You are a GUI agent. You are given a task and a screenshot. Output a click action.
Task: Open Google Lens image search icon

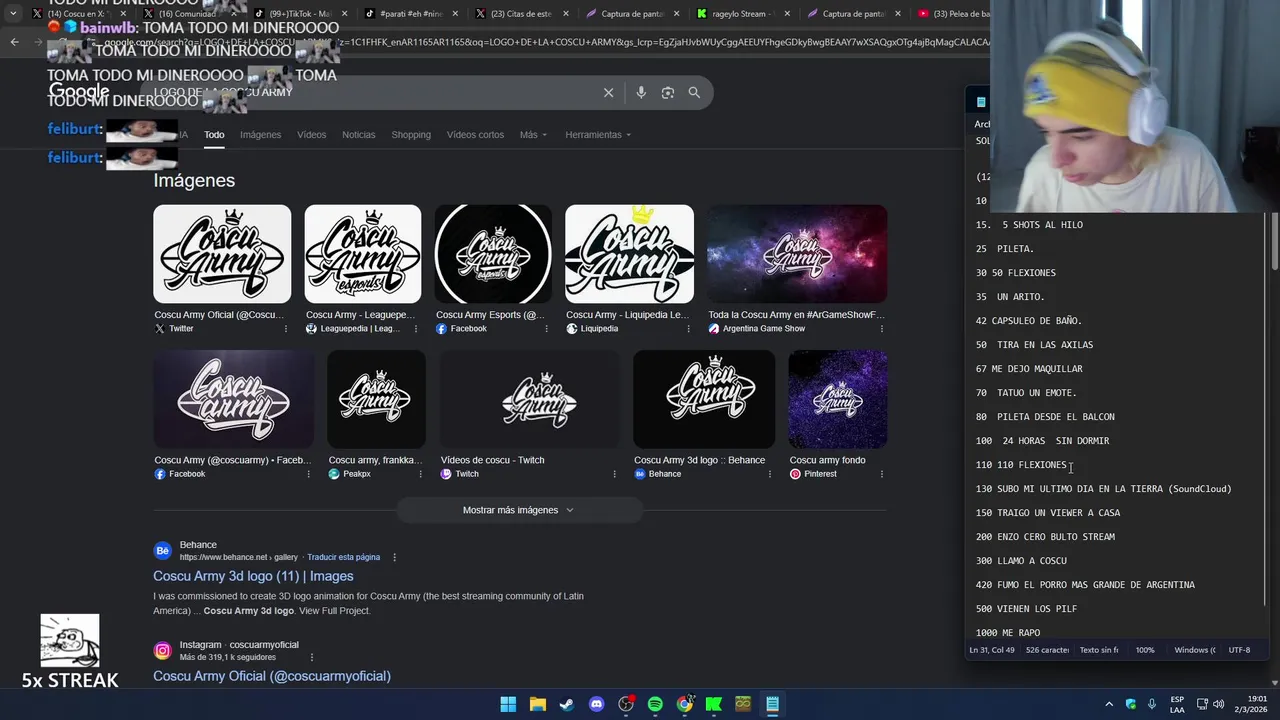(x=667, y=92)
